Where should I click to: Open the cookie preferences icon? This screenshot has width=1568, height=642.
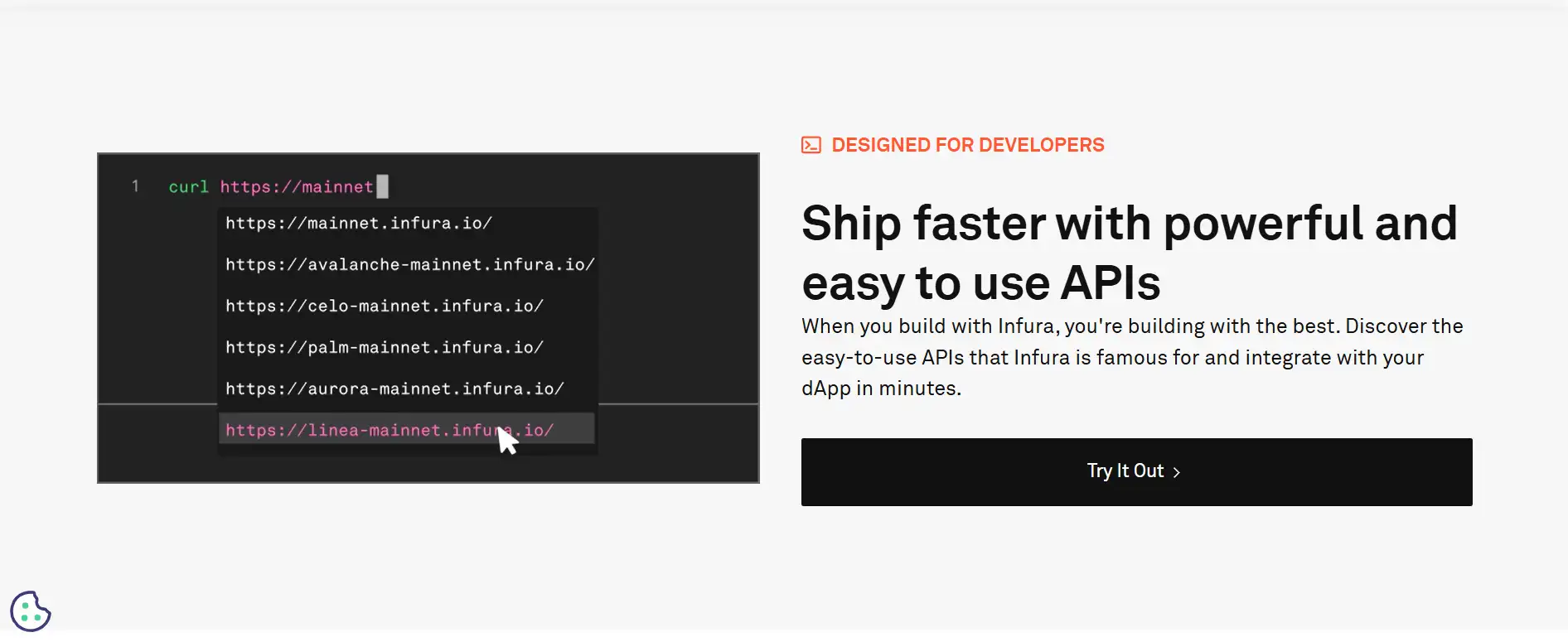tap(31, 612)
